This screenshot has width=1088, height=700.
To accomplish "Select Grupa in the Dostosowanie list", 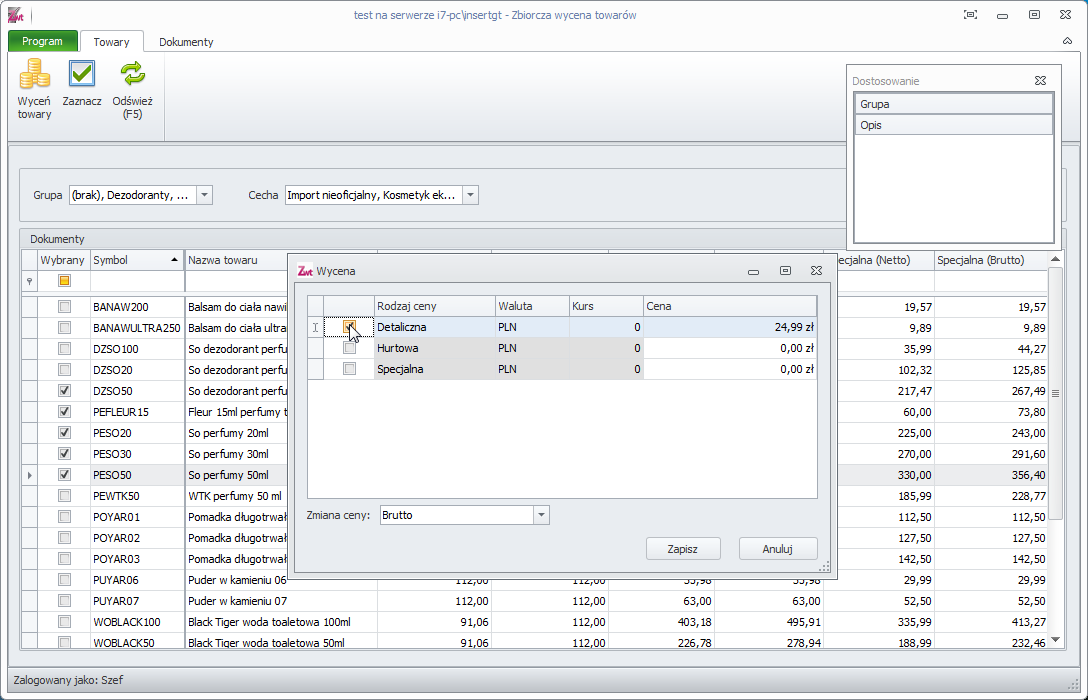I will 953,104.
